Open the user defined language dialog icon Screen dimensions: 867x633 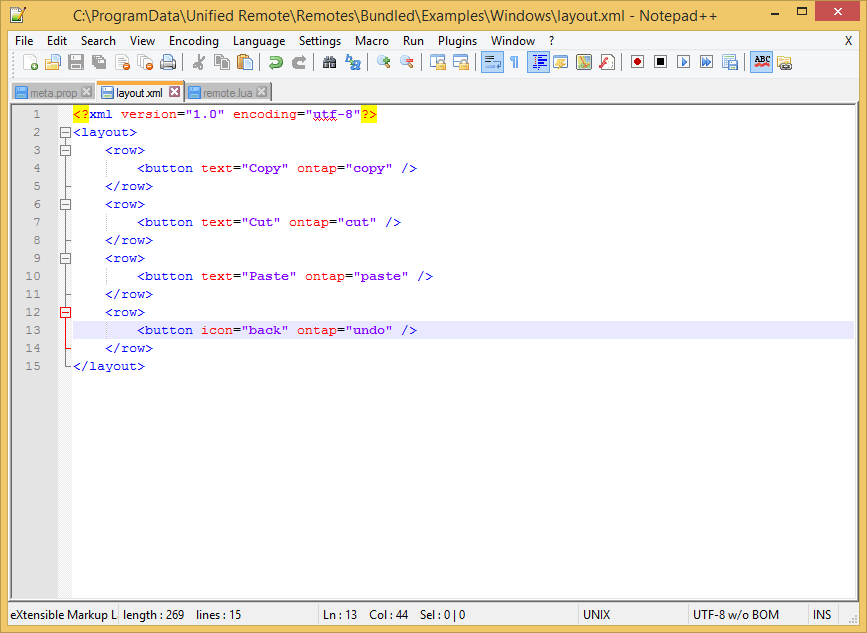[x=561, y=62]
